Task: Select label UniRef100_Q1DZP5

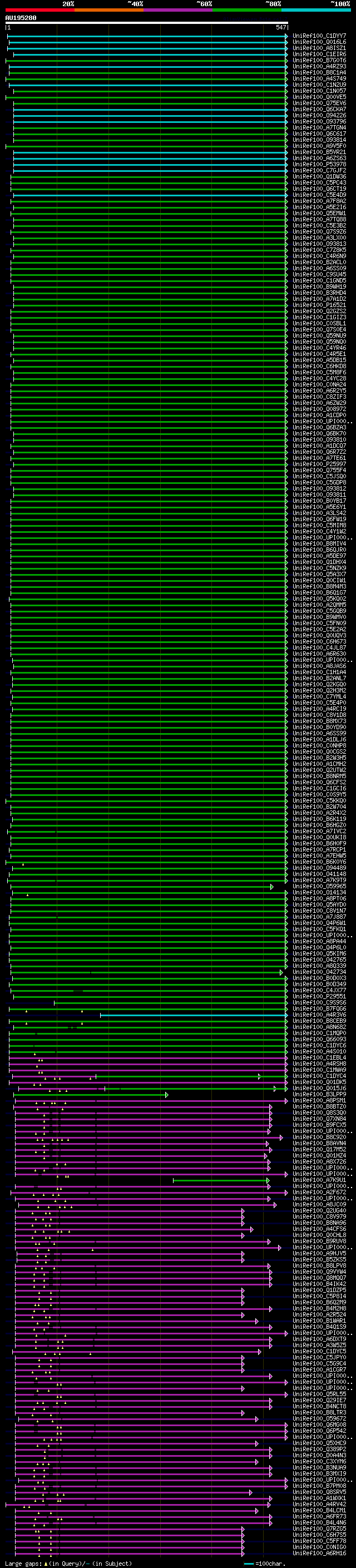Action: pyautogui.click(x=319, y=1290)
